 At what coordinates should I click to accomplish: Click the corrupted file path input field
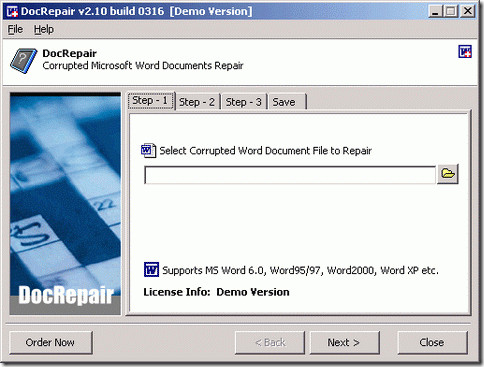[x=290, y=175]
